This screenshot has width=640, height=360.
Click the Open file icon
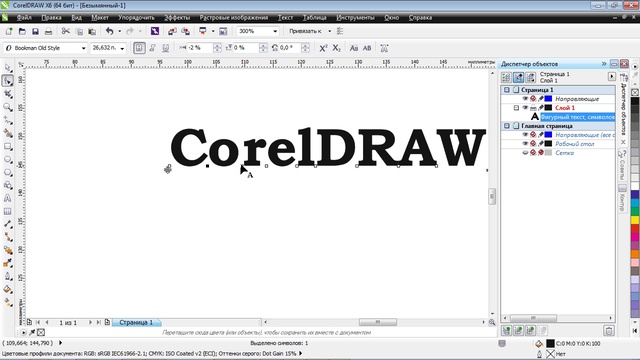(22, 31)
